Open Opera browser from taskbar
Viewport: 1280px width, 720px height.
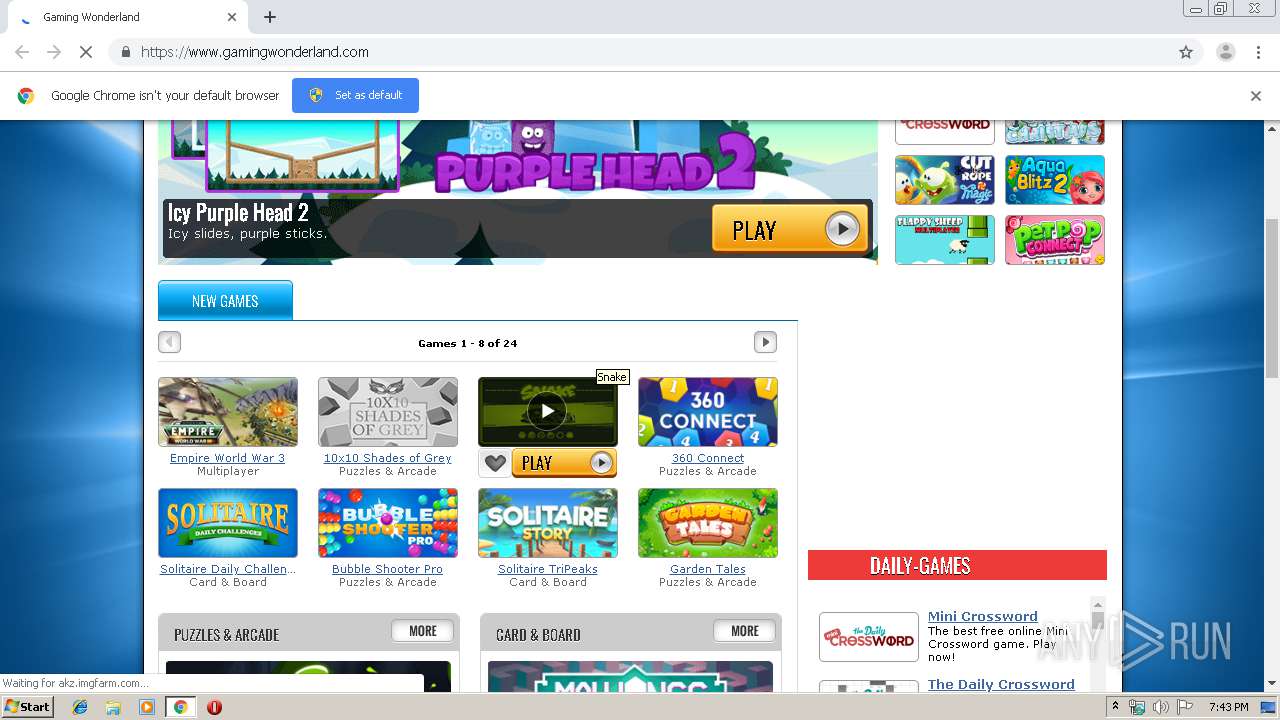[x=214, y=707]
